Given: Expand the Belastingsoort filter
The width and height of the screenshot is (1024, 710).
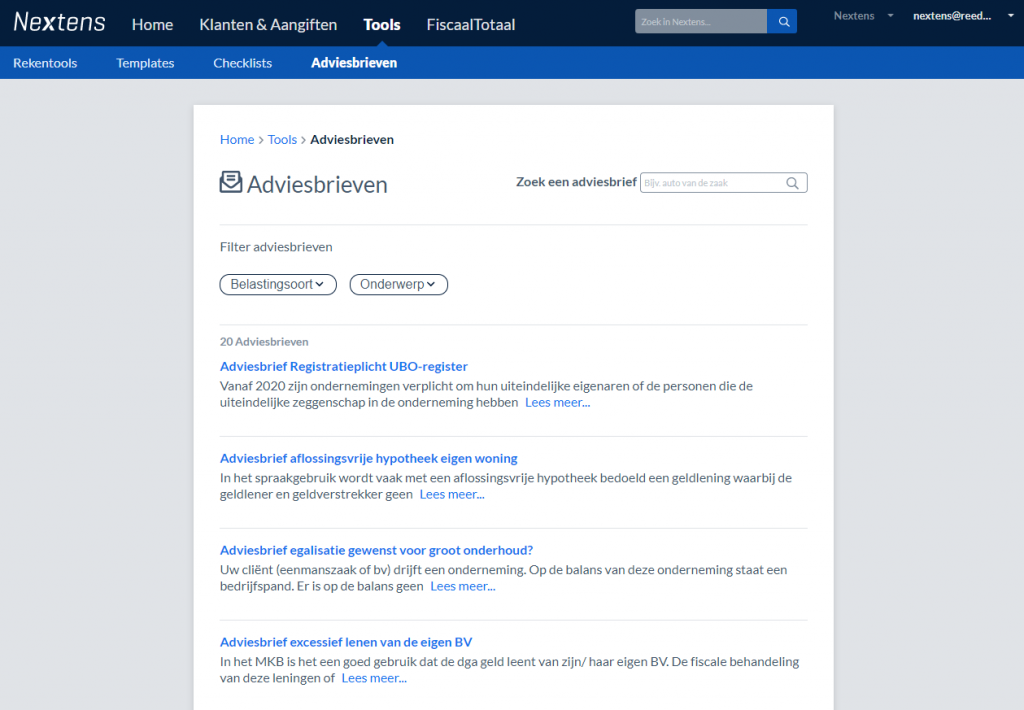Looking at the screenshot, I should pyautogui.click(x=278, y=284).
